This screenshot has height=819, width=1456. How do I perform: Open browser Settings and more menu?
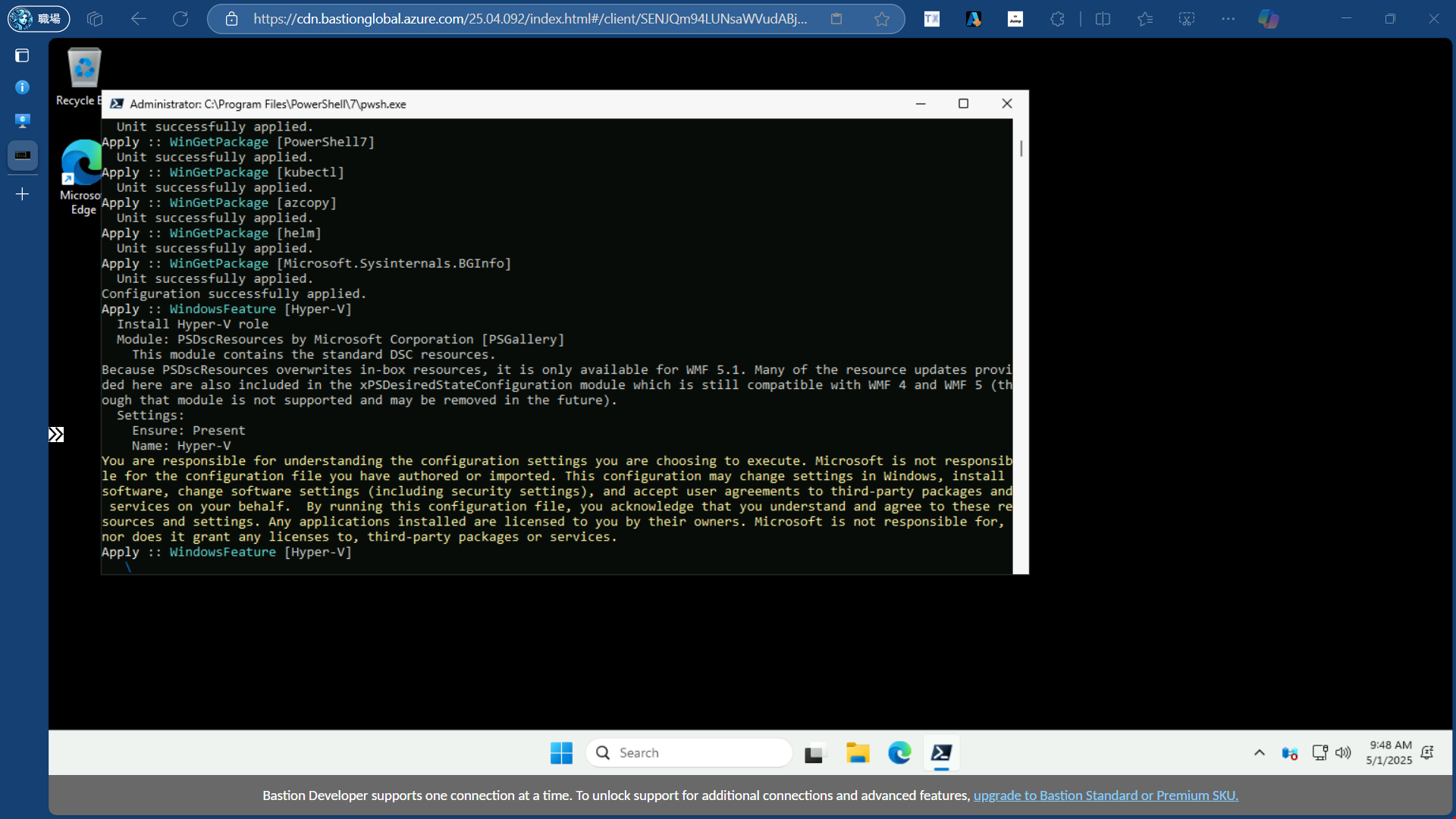[x=1228, y=19]
